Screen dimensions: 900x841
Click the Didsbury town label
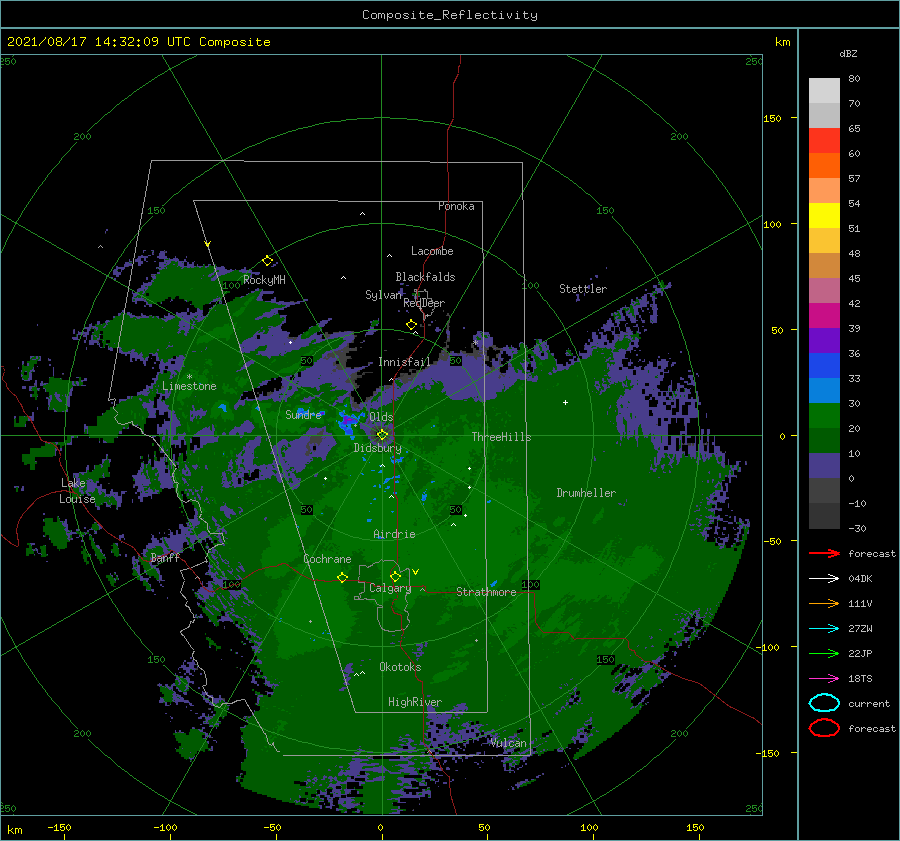[x=378, y=448]
